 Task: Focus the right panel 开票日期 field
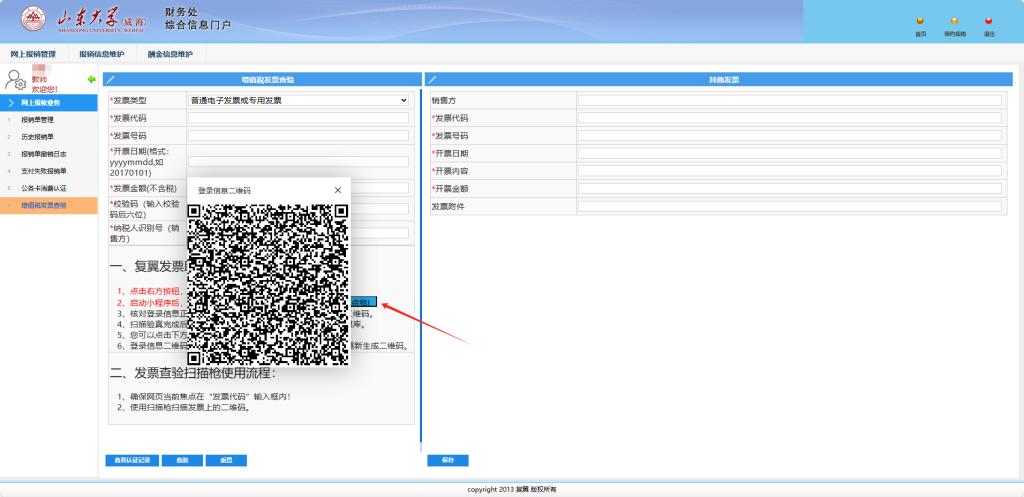click(x=789, y=153)
